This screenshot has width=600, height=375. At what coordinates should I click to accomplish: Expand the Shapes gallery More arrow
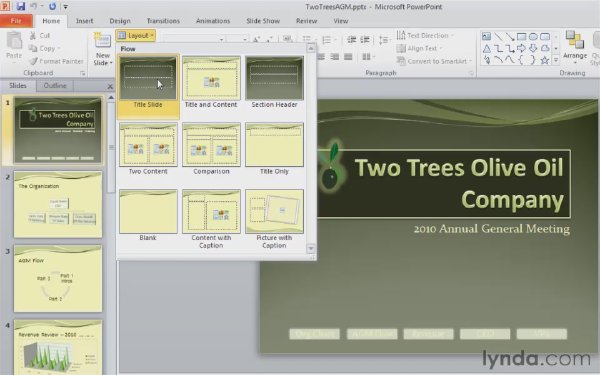point(556,60)
